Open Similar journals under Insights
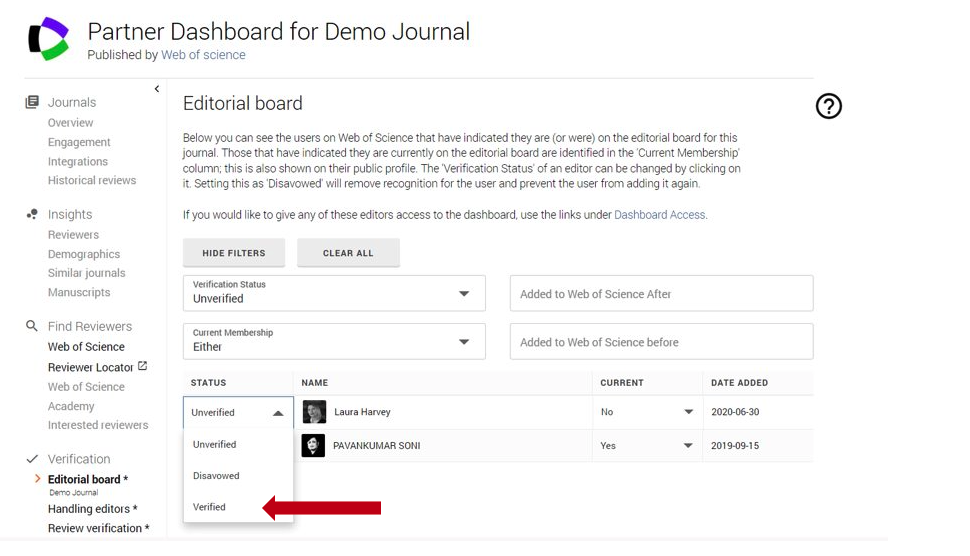Screen dimensions: 970x556 [87, 273]
